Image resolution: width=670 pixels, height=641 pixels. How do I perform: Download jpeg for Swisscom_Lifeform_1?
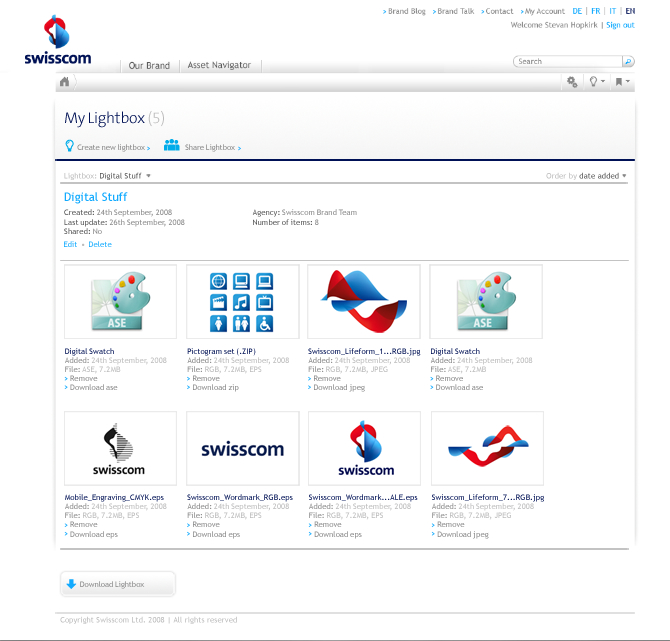339,388
